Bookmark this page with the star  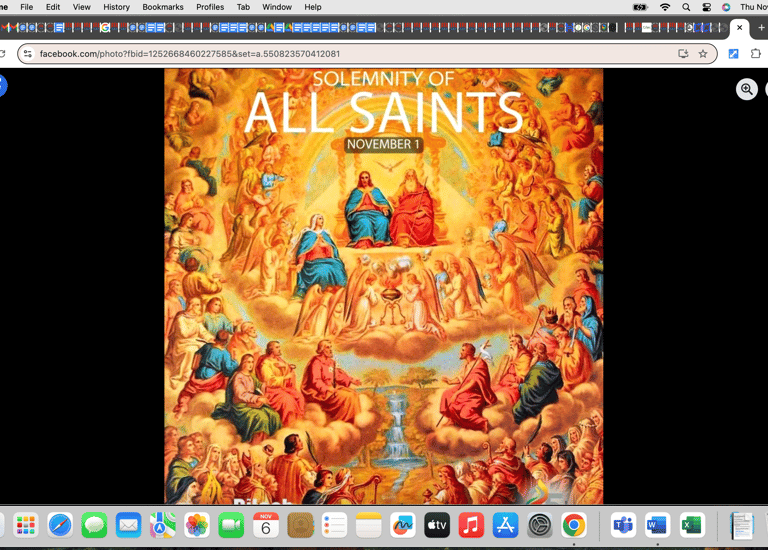pos(703,54)
